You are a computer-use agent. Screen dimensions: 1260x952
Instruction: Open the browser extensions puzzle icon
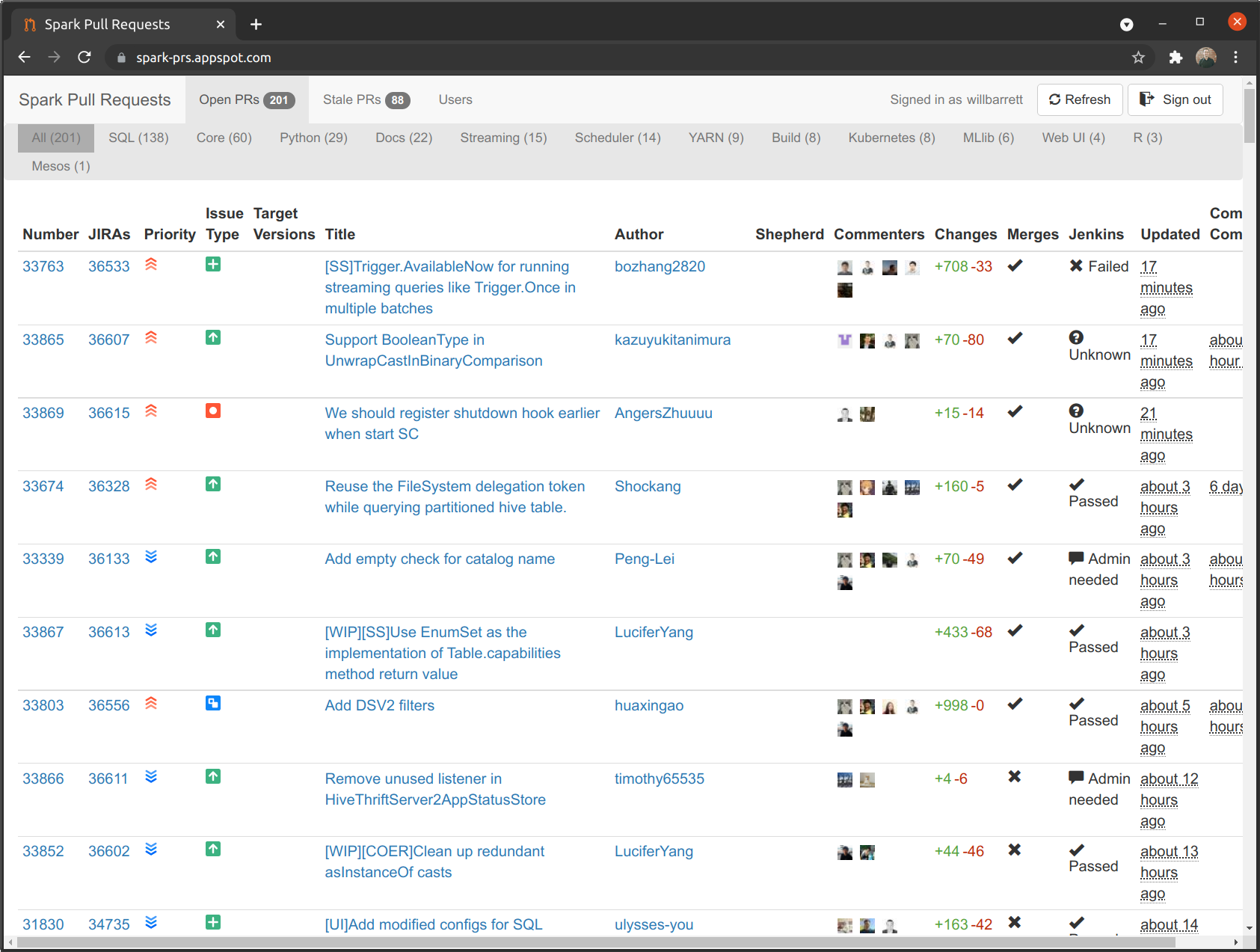1176,58
